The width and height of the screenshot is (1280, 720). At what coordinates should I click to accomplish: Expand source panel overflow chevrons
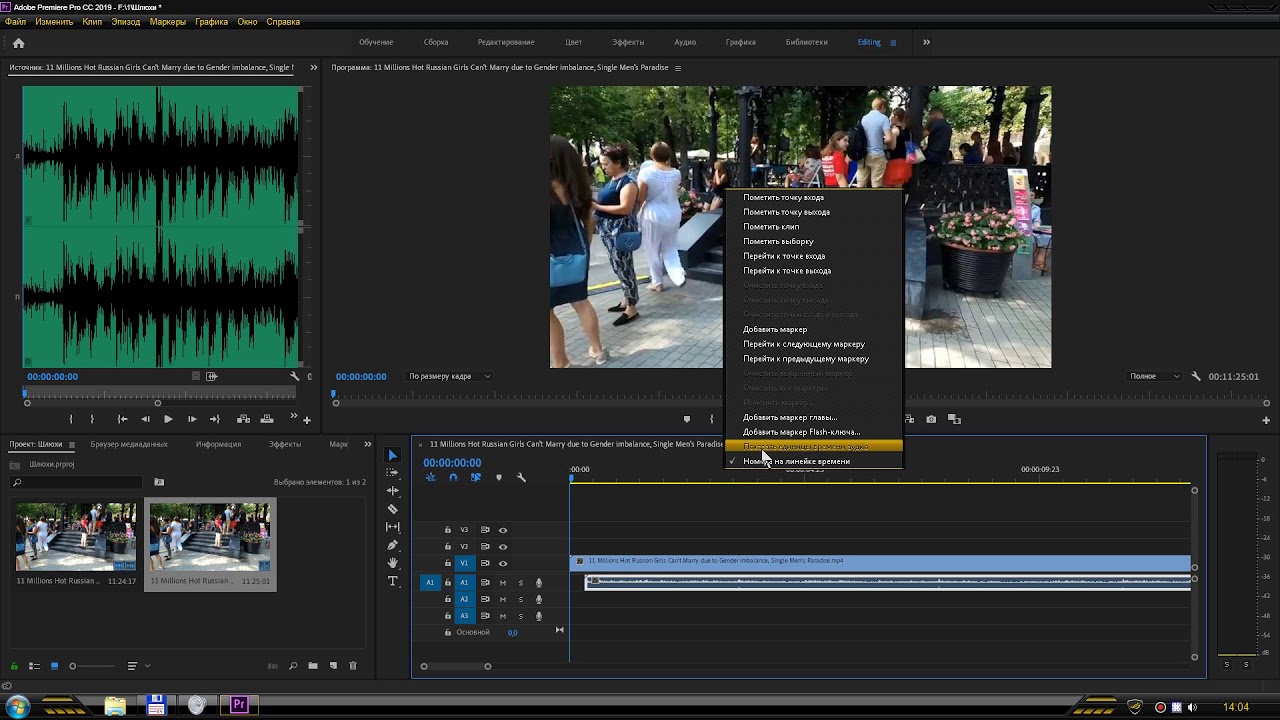pos(313,67)
